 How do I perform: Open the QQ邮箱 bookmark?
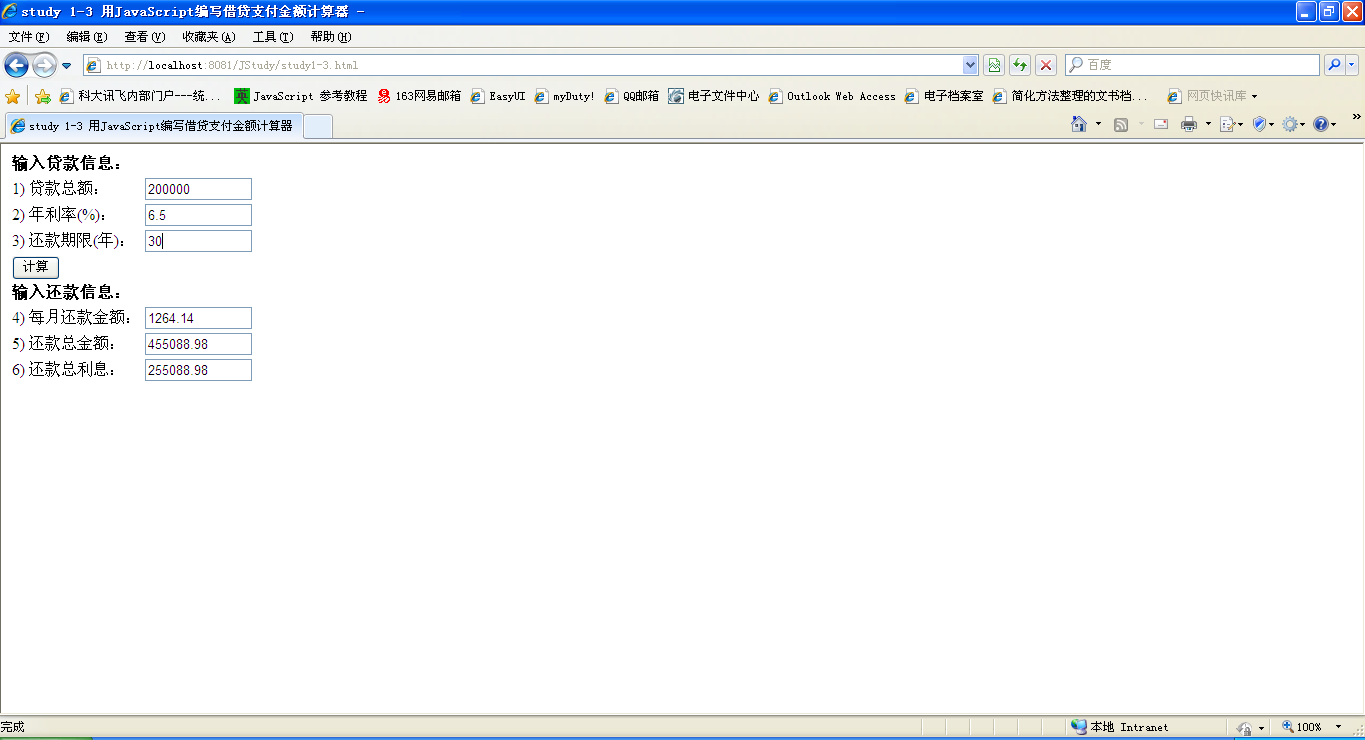click(x=631, y=96)
